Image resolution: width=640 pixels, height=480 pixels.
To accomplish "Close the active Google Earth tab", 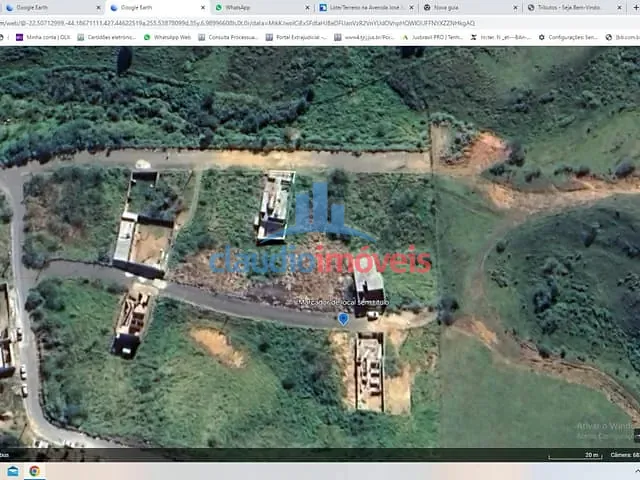I will coord(203,7).
